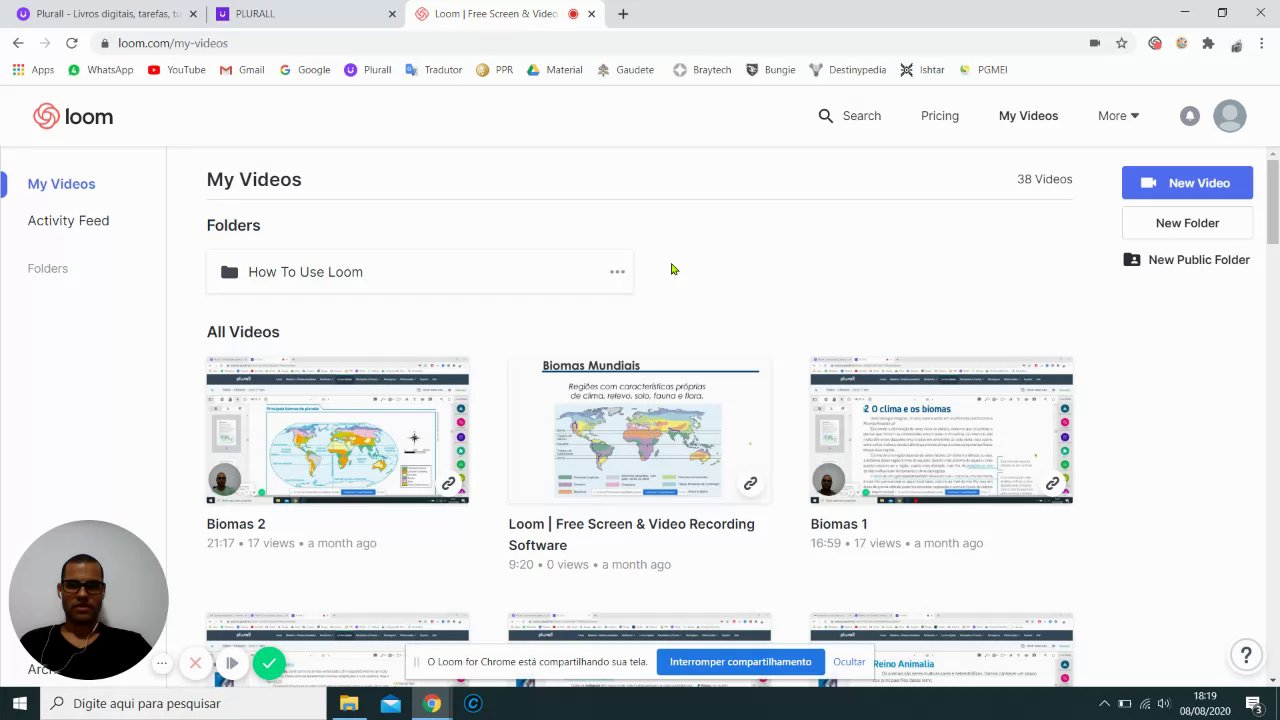Create a New Public Folder
This screenshot has width=1280, height=720.
[1187, 259]
